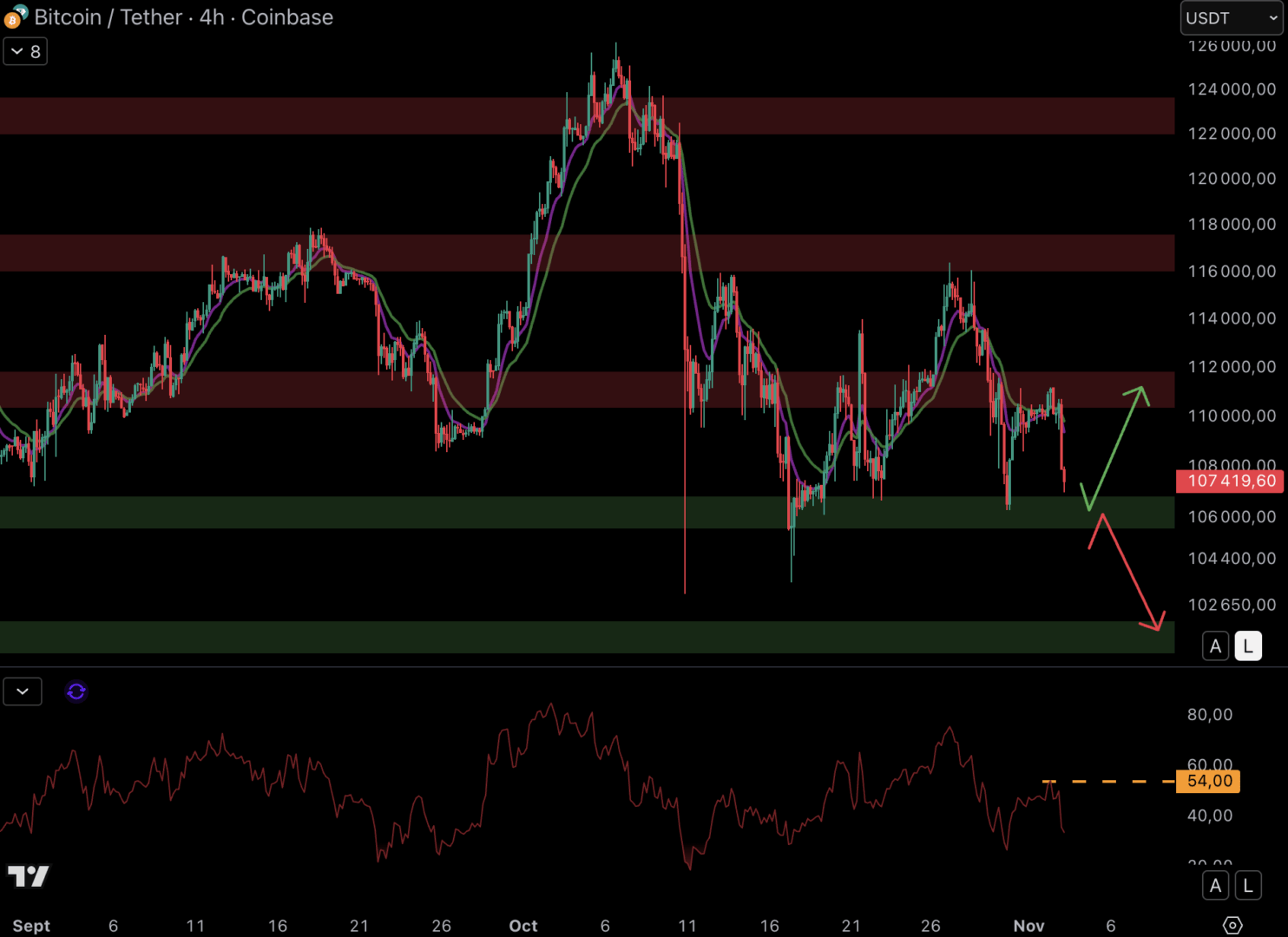
Task: Collapse the indicator values dropdown in the RSI pane
Action: [x=23, y=691]
